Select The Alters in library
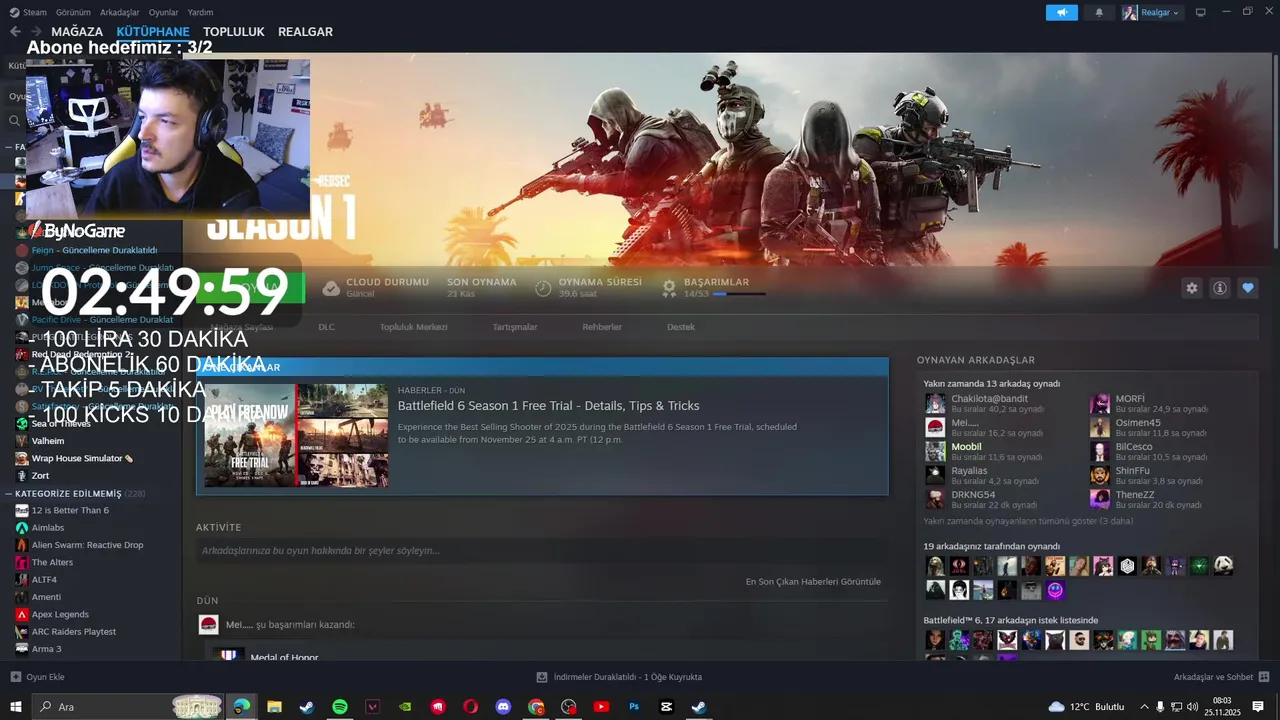 [52, 562]
